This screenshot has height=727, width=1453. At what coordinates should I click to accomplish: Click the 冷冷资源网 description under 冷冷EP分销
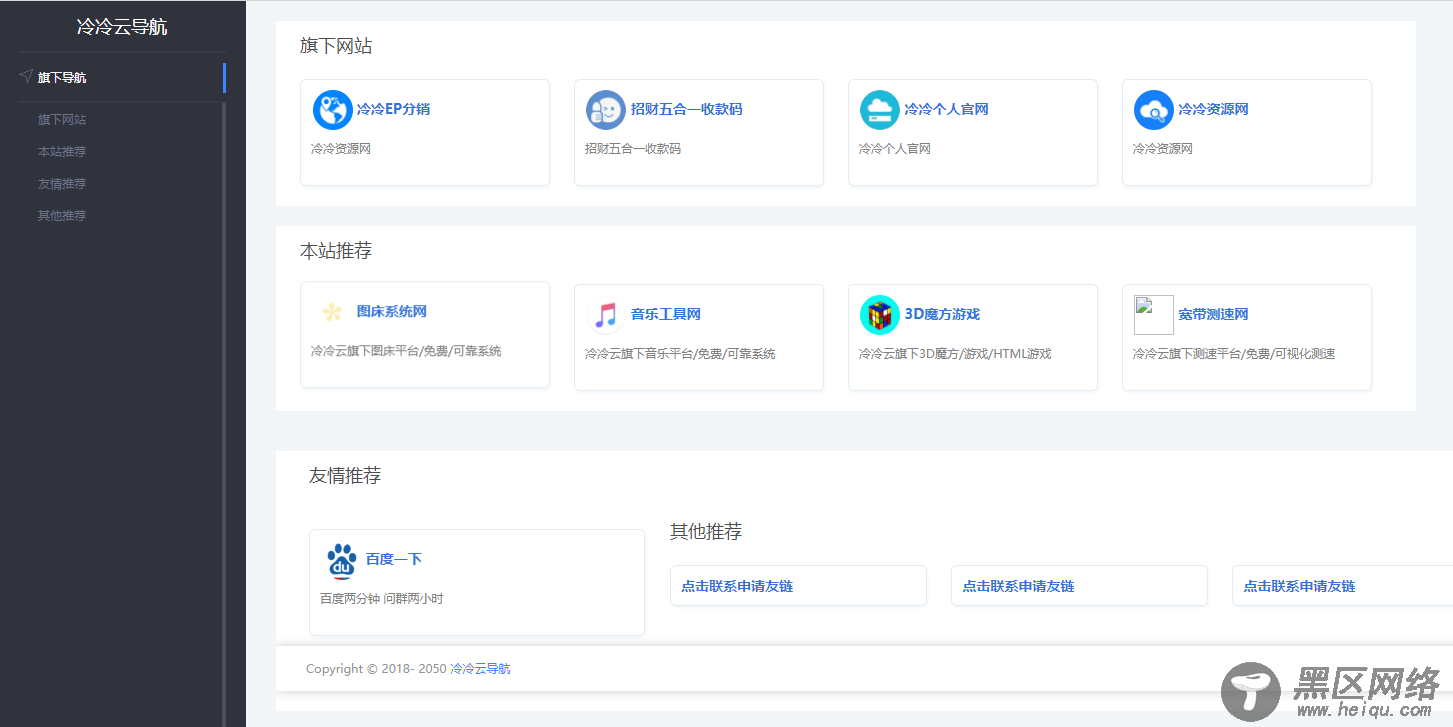(x=340, y=149)
